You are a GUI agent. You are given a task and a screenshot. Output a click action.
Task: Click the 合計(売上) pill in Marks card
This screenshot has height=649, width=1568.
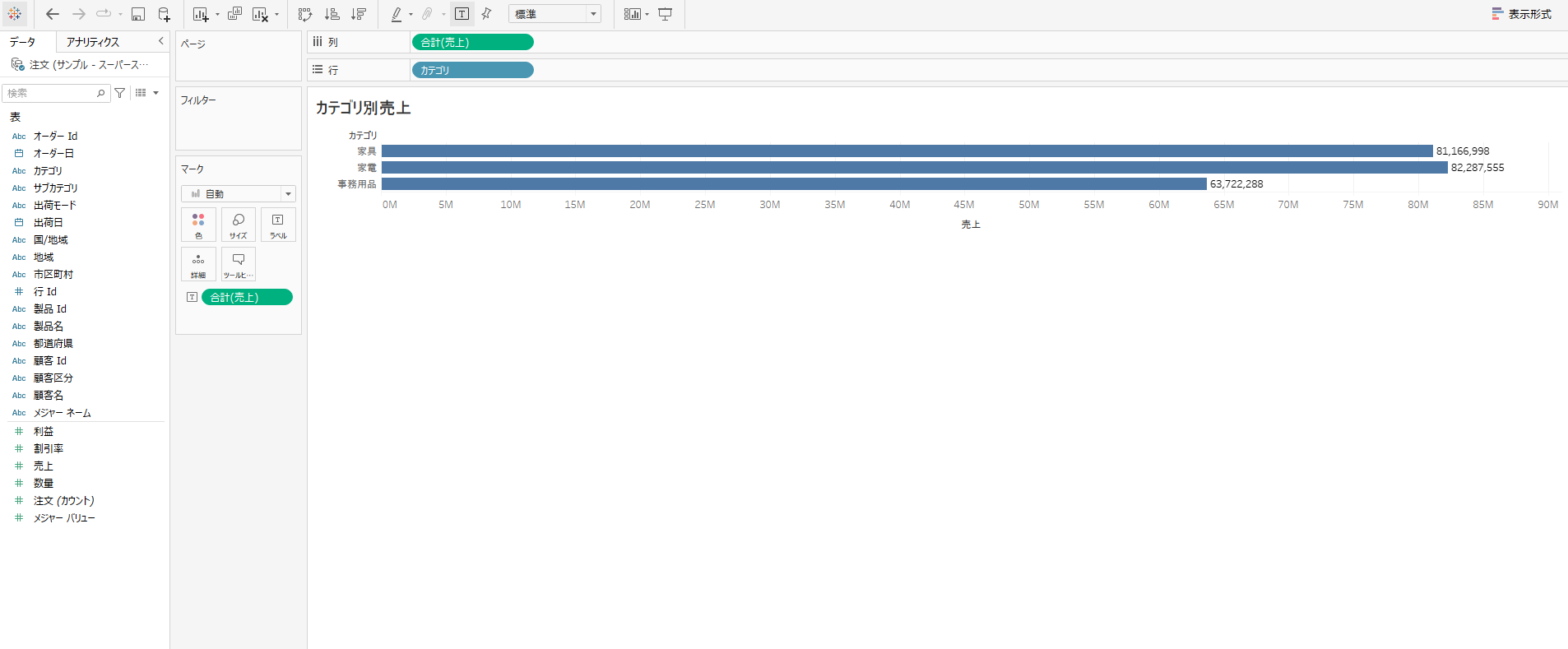(x=247, y=297)
